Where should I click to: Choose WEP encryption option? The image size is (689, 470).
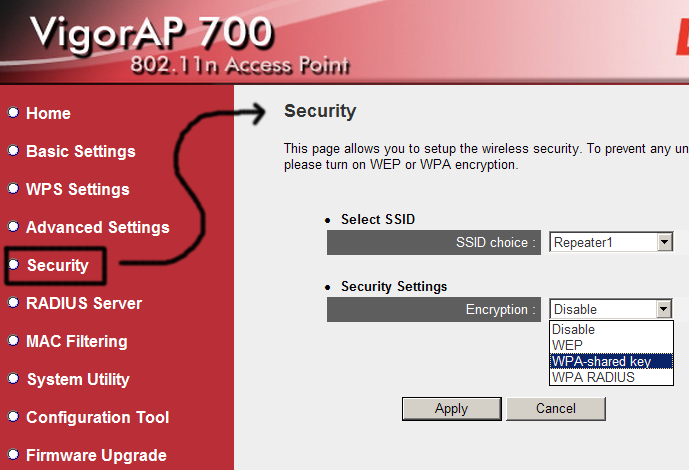(x=611, y=345)
